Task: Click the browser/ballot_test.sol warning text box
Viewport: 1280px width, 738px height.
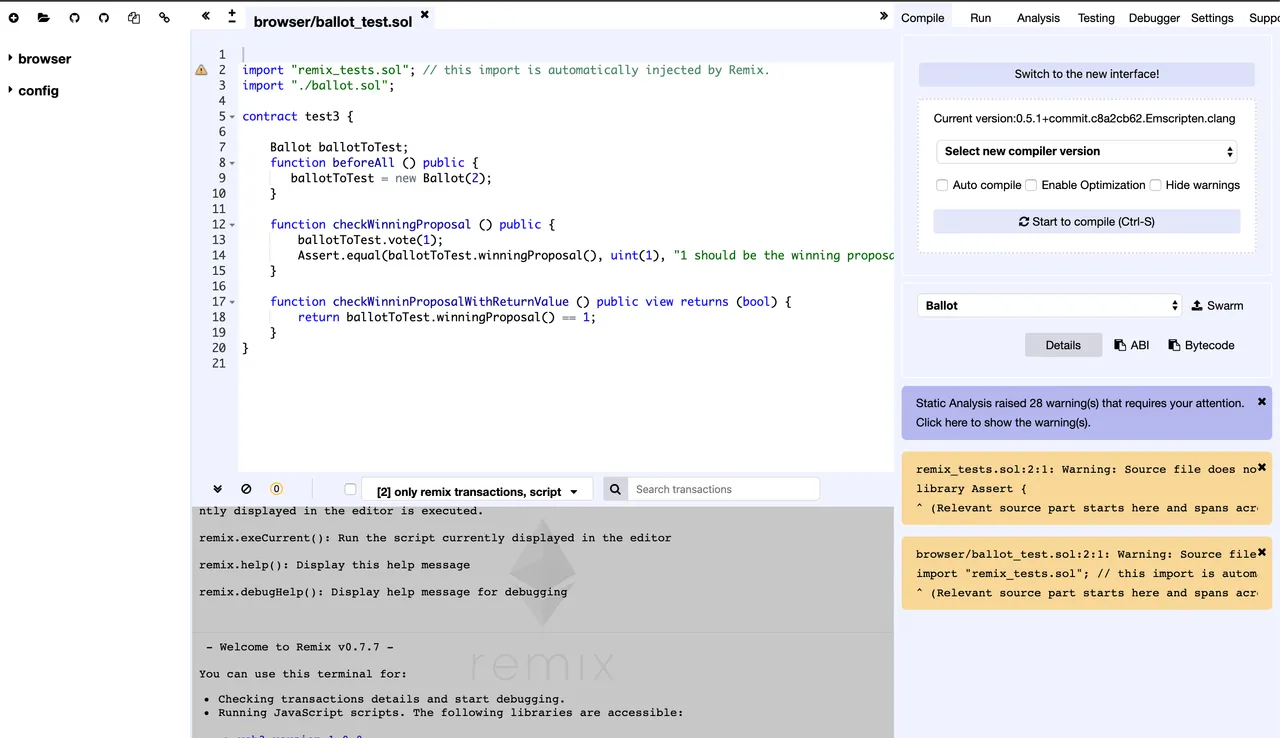Action: pyautogui.click(x=1087, y=574)
